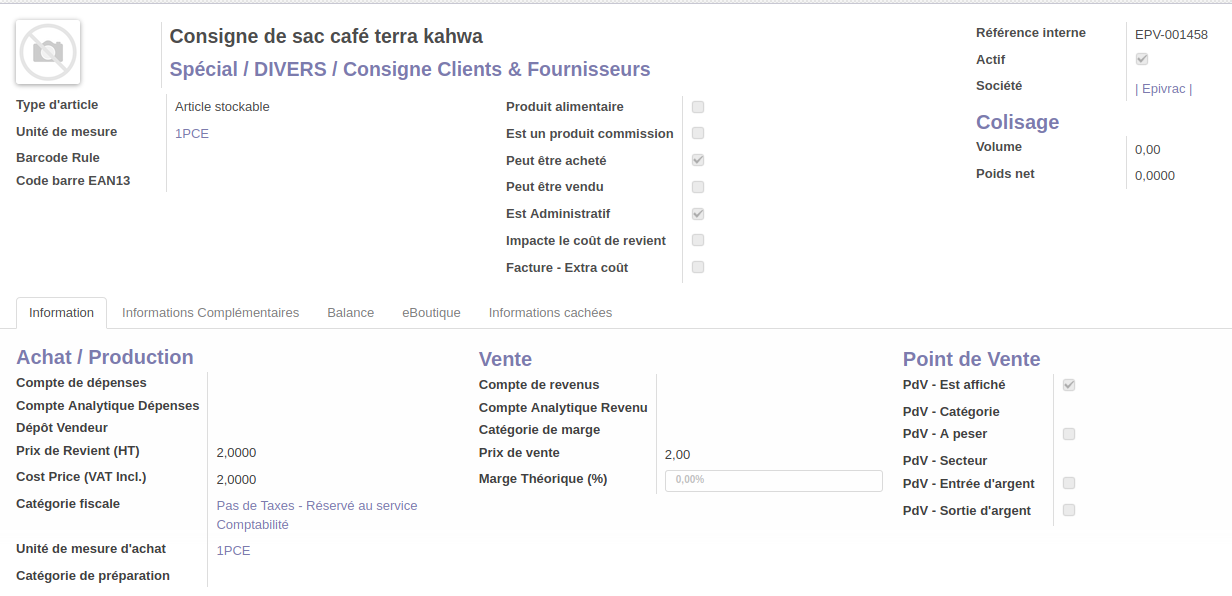Check PdV - Sortie d'argent checkbox
The width and height of the screenshot is (1232, 596).
(1069, 510)
